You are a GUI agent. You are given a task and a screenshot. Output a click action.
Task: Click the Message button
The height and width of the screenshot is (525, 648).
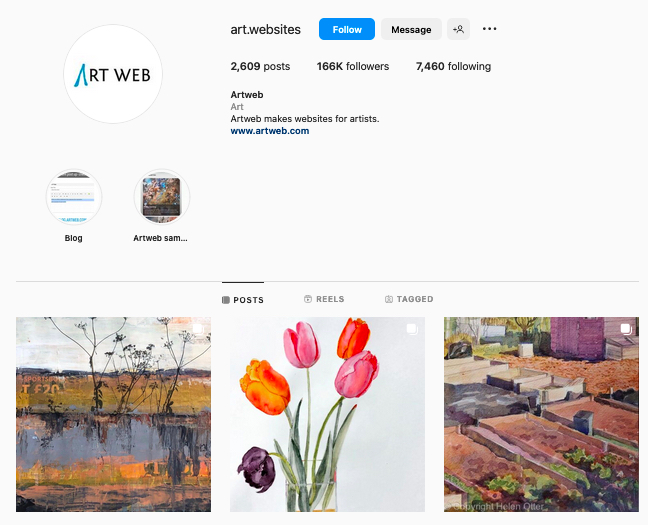[x=411, y=29]
